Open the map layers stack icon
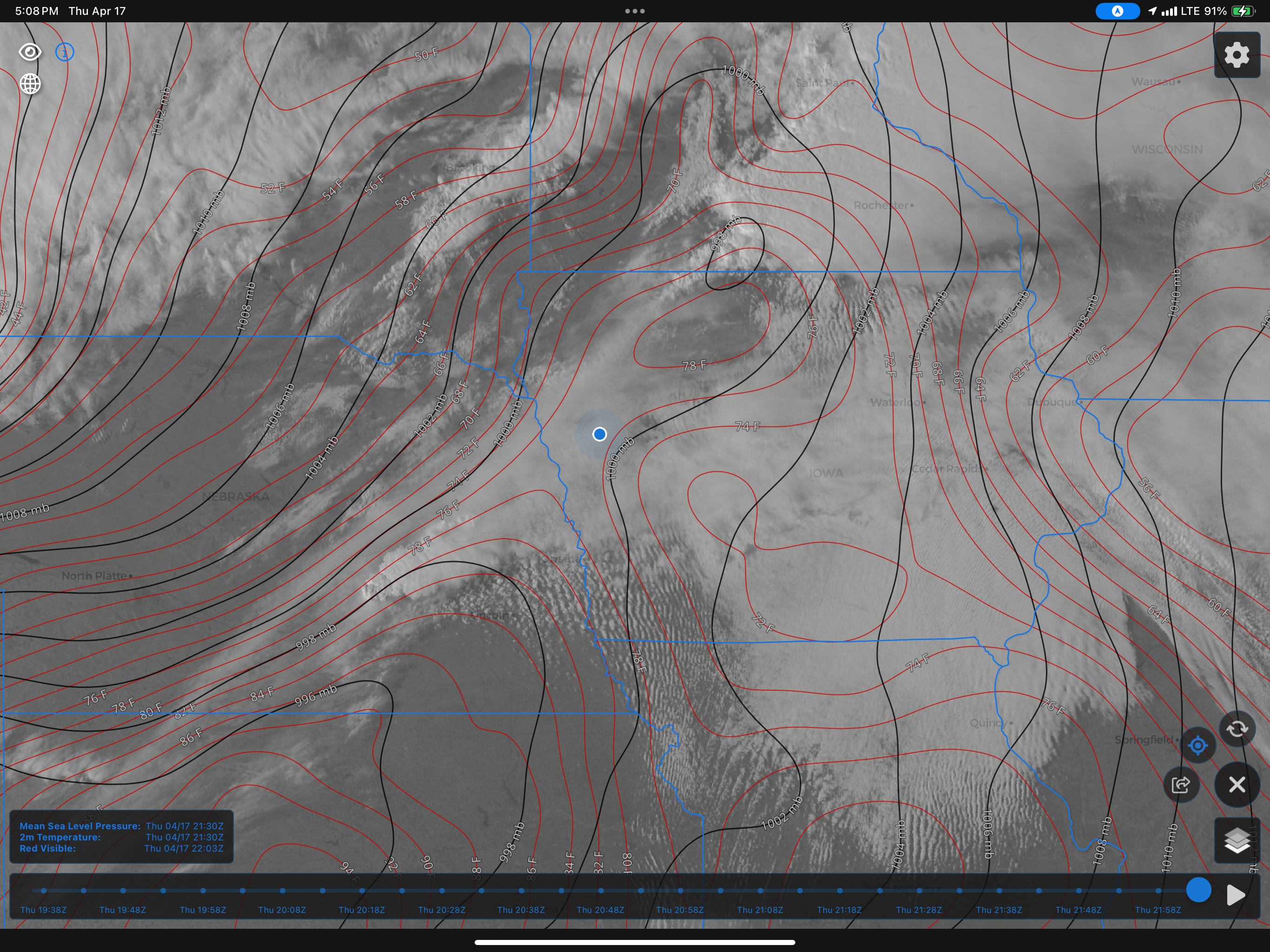Screen dimensions: 1270x952 [x=1237, y=840]
